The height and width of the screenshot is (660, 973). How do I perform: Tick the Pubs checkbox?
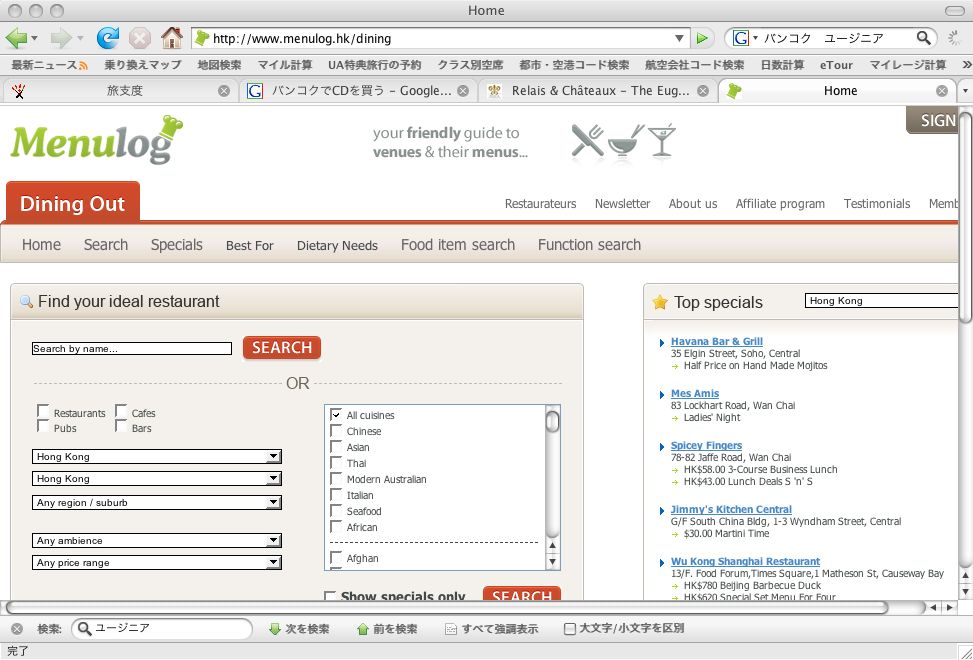click(43, 426)
